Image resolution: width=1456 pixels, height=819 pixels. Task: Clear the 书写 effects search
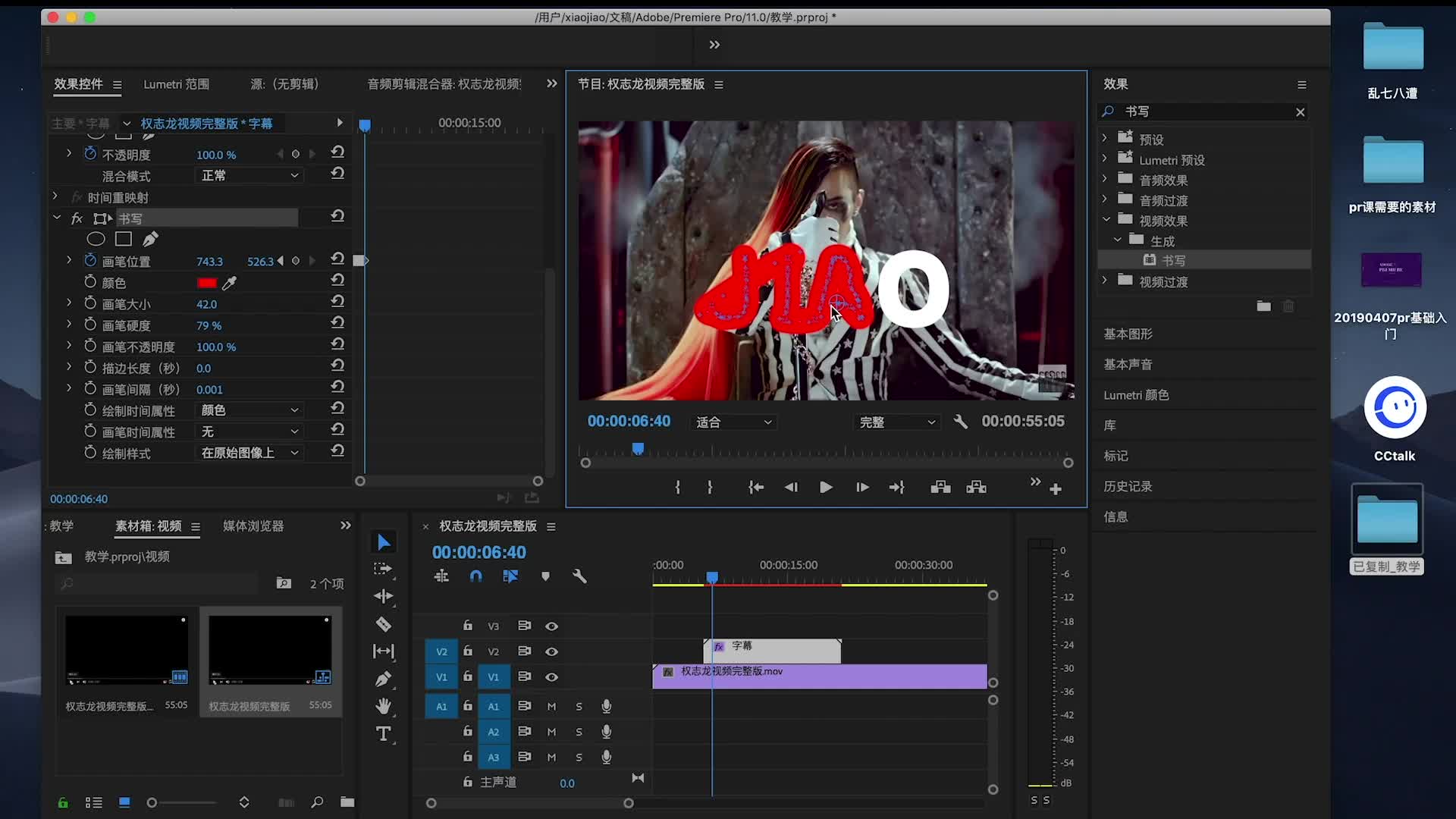[1301, 112]
